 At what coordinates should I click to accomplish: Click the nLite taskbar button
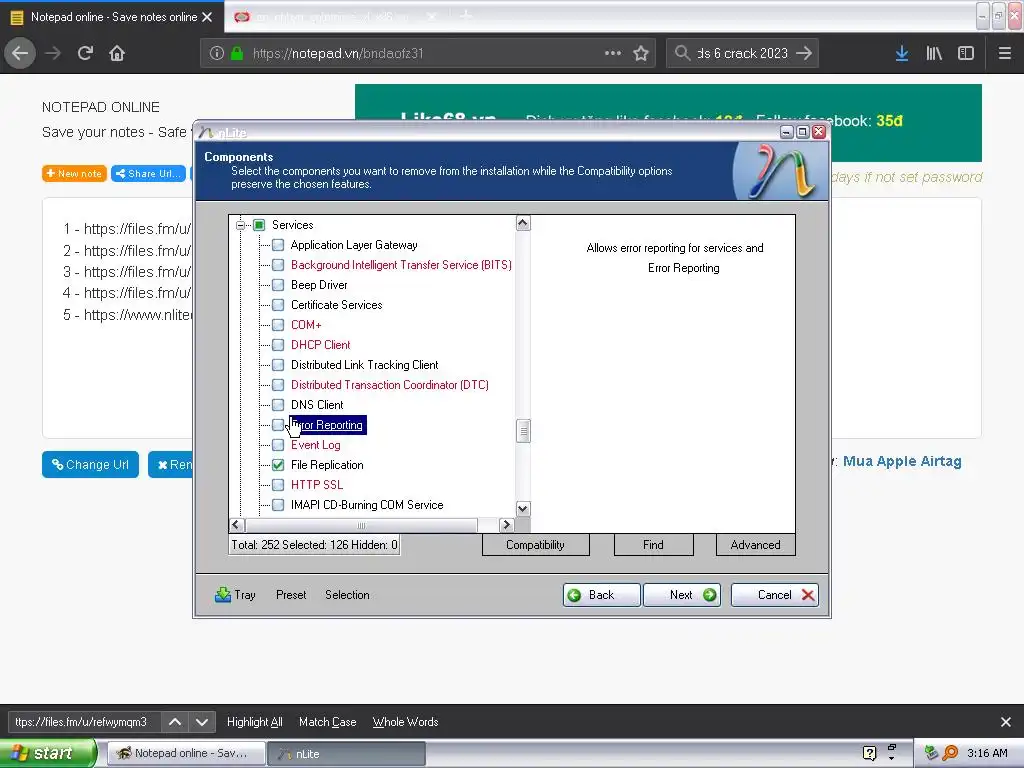[x=347, y=753]
